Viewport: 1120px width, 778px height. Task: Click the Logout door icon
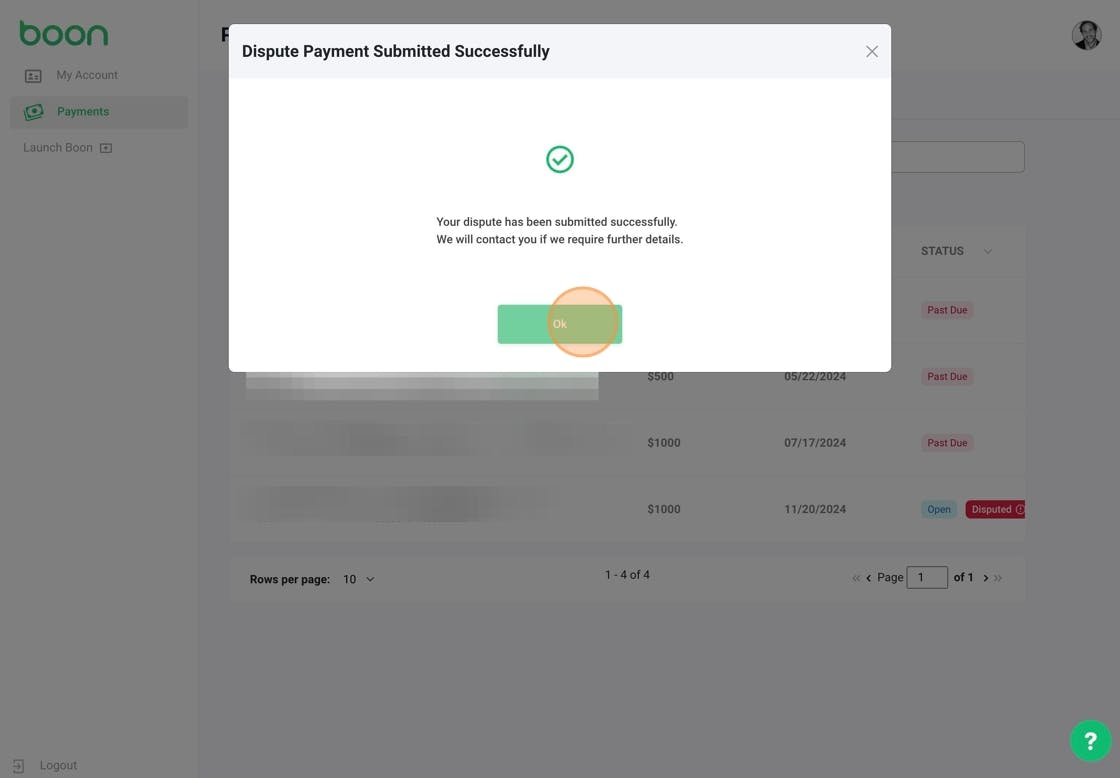19,766
